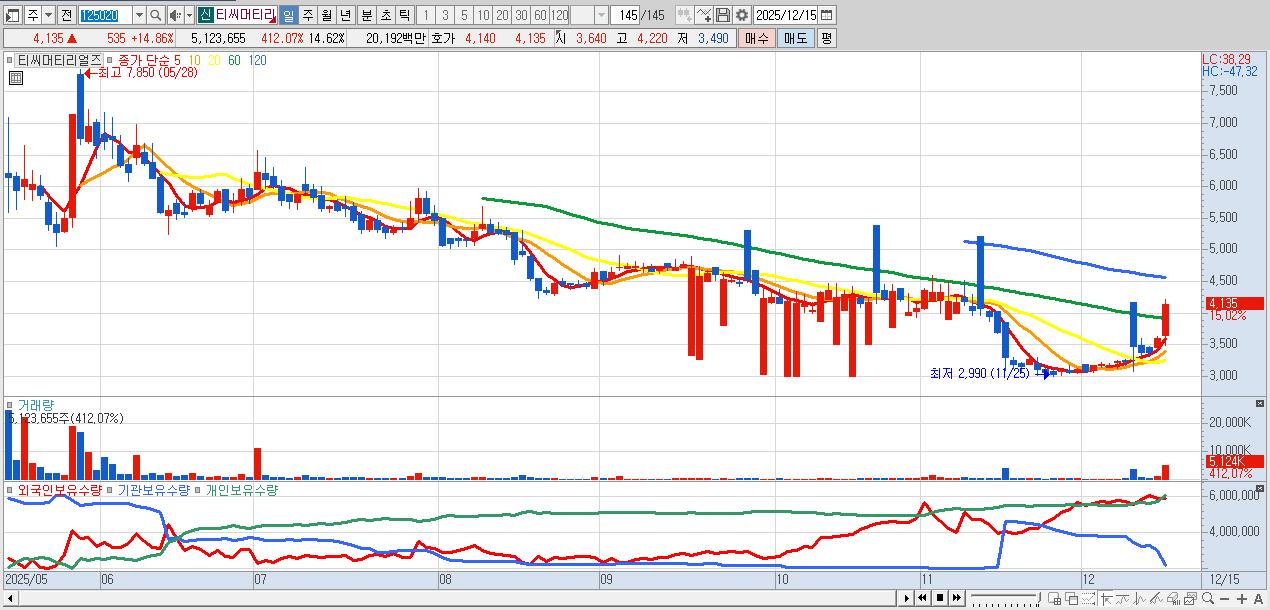Choose the 60 interval button

(x=540, y=15)
